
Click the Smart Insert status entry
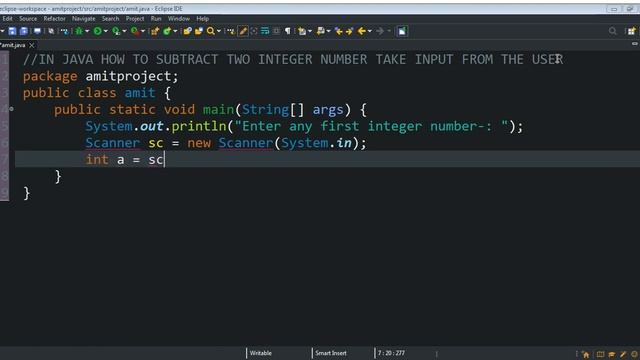pos(331,353)
